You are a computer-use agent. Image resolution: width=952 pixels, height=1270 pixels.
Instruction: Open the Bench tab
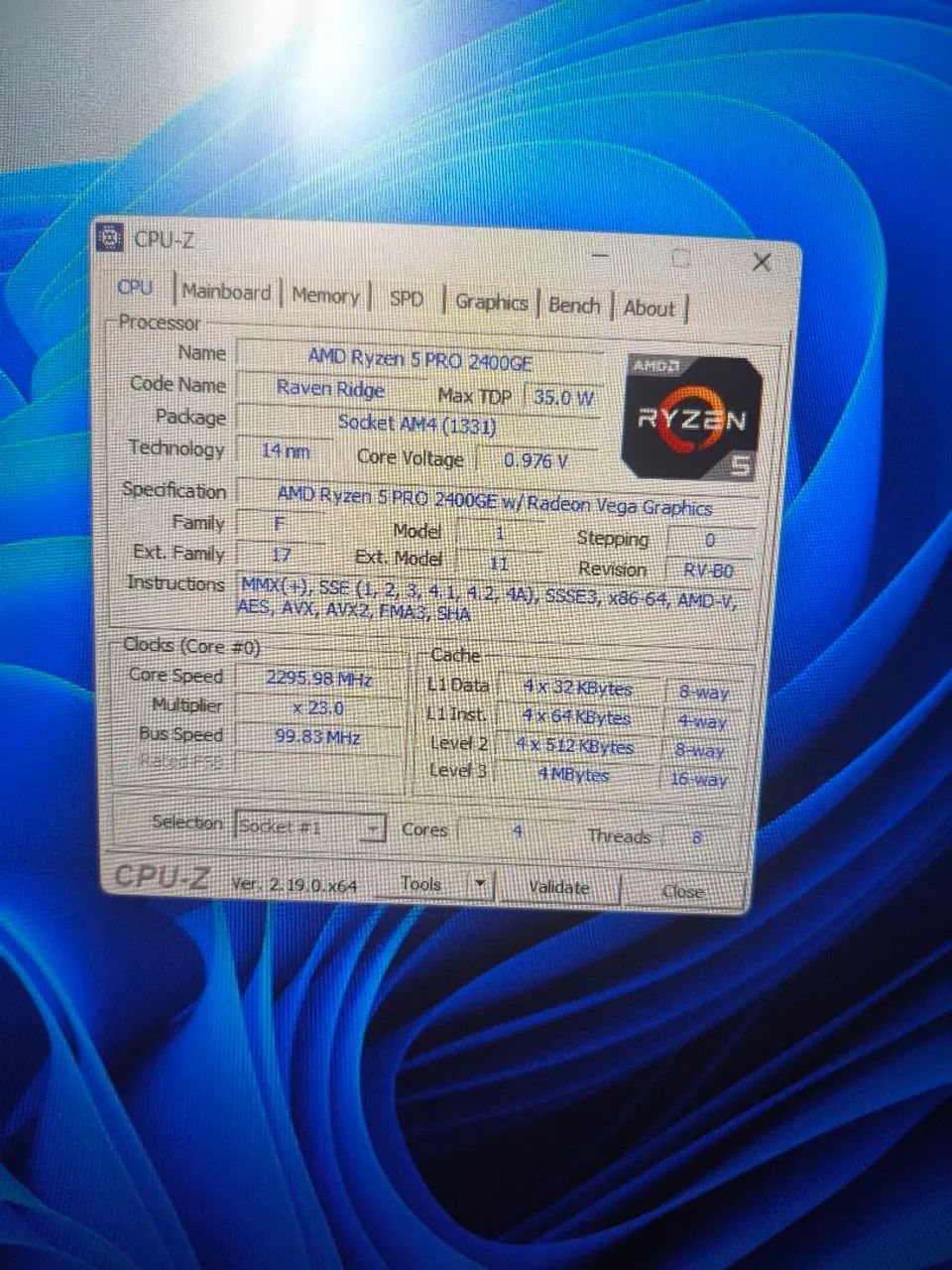[x=574, y=306]
